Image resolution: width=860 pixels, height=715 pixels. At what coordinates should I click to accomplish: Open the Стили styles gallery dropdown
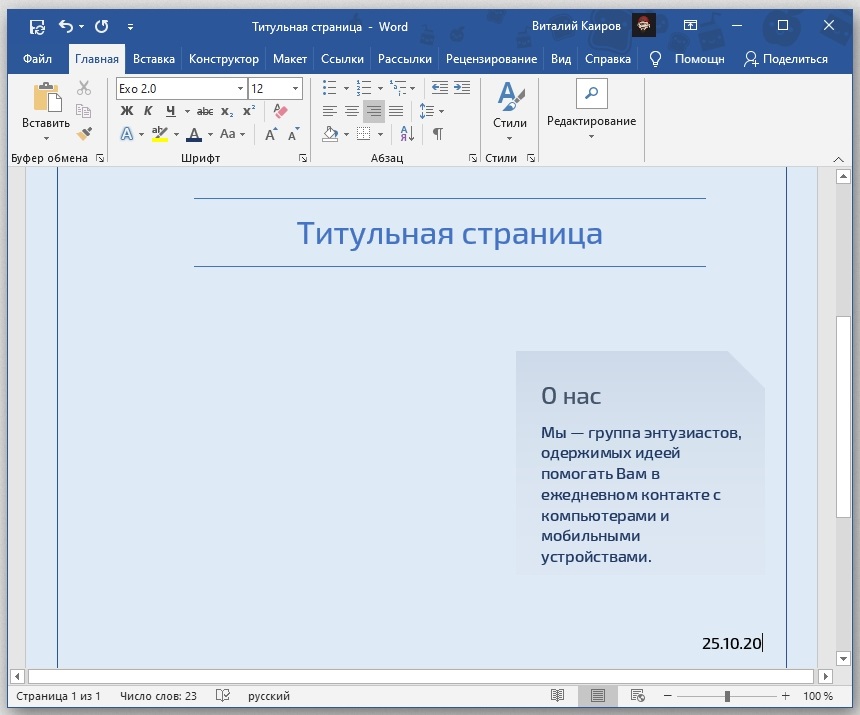point(509,112)
